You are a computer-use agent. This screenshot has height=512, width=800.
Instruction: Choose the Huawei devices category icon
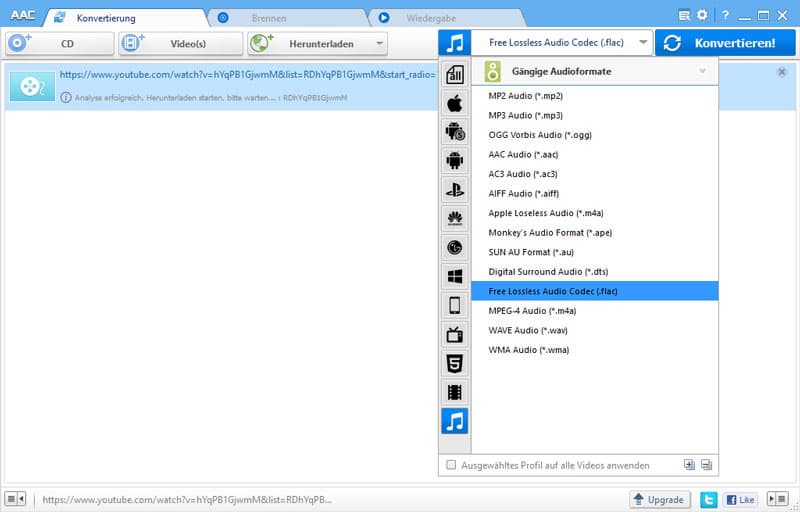point(455,218)
